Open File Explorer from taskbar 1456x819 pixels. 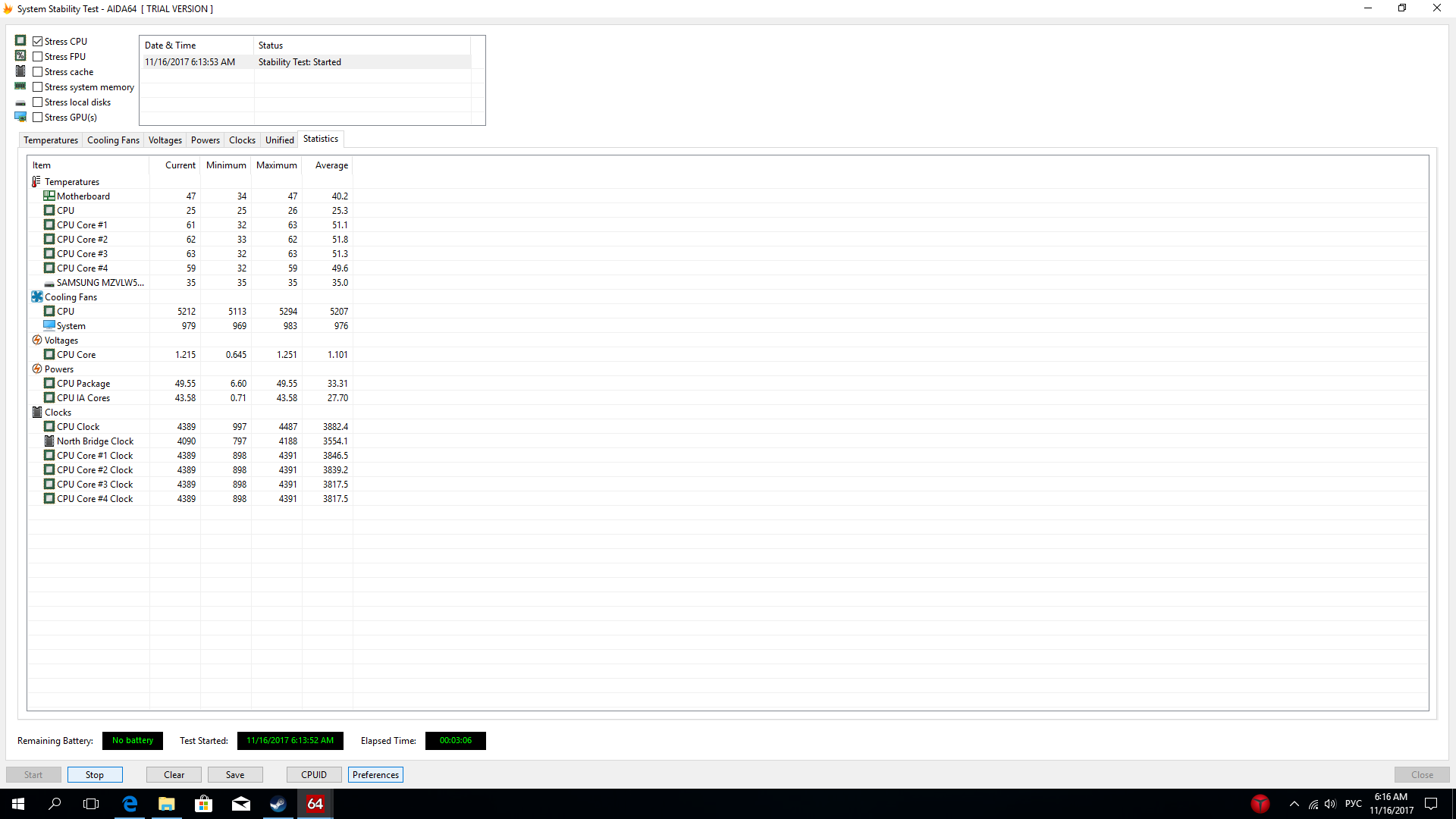(166, 804)
